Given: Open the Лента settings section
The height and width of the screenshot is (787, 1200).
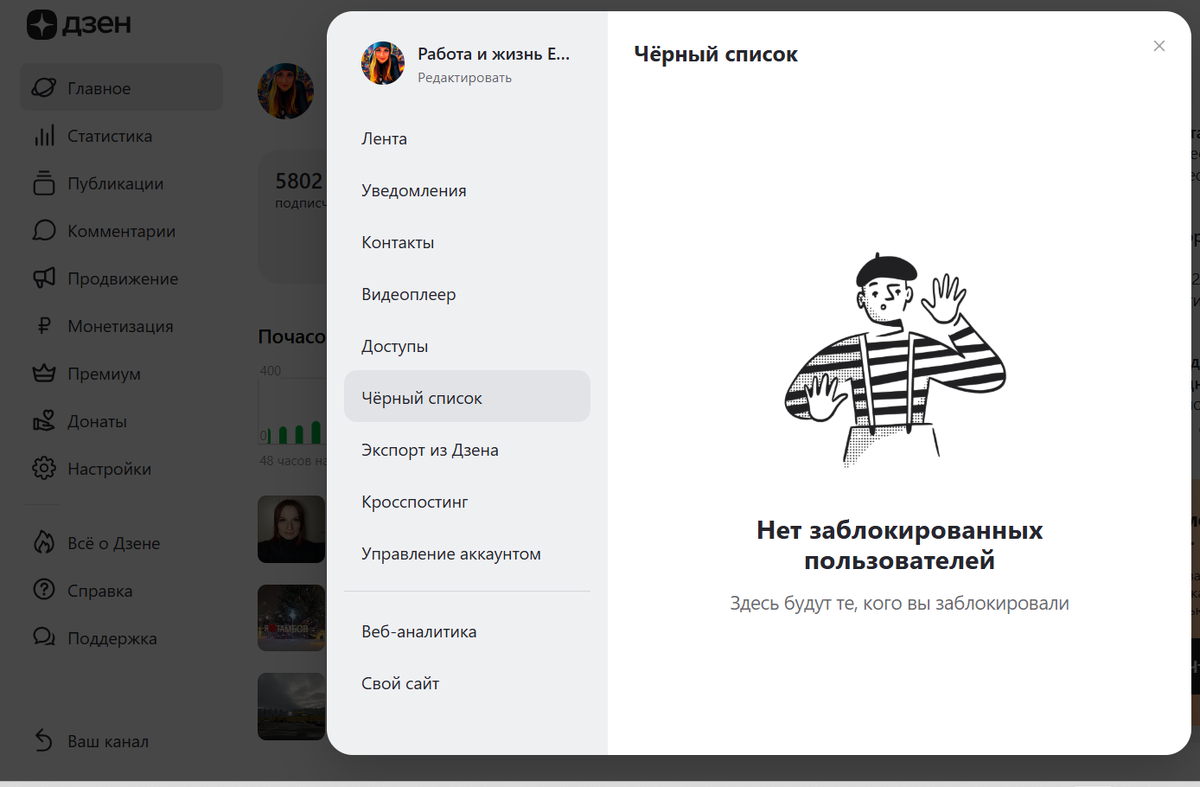Looking at the screenshot, I should point(467,139).
